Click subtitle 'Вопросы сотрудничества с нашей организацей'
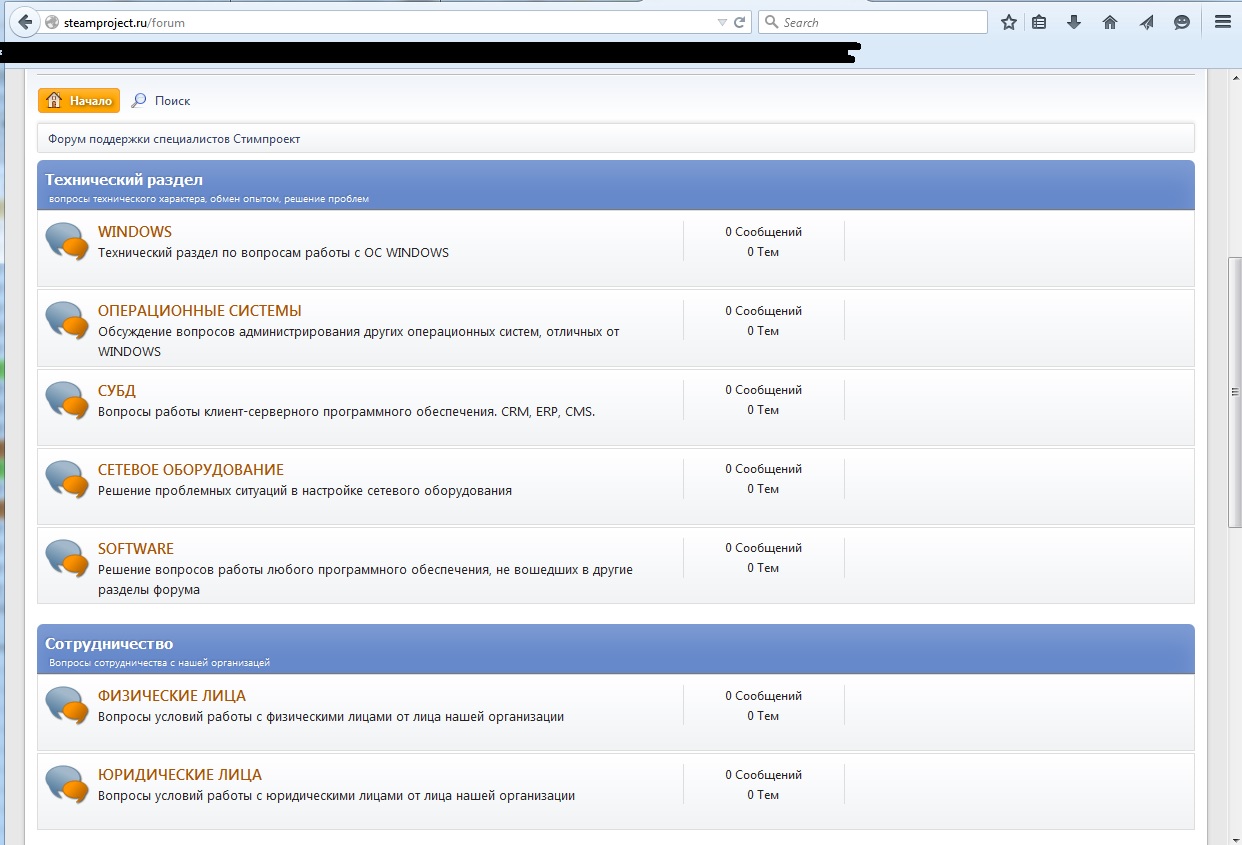 point(160,663)
